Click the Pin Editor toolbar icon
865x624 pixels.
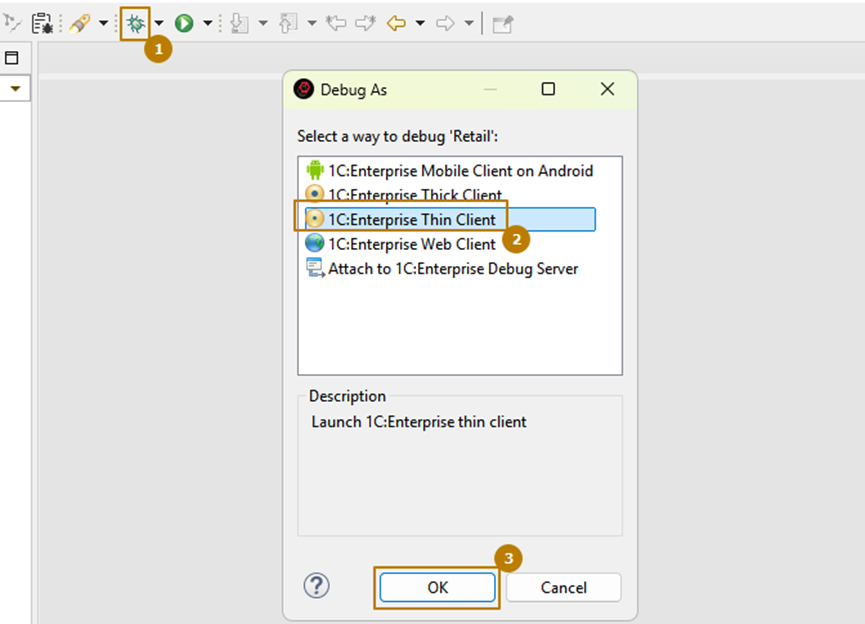[502, 23]
